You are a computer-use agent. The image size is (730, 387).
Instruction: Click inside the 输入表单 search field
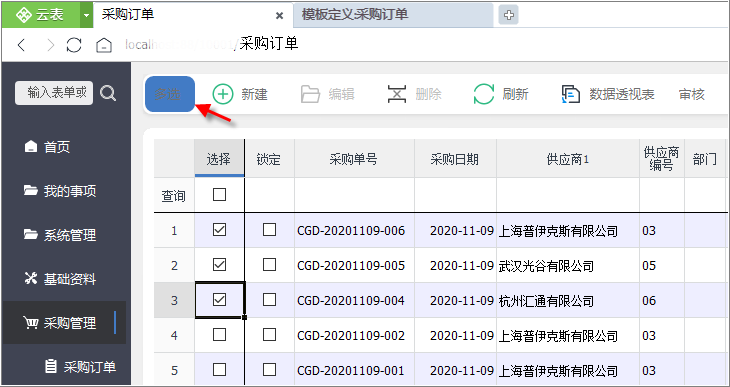tap(54, 93)
